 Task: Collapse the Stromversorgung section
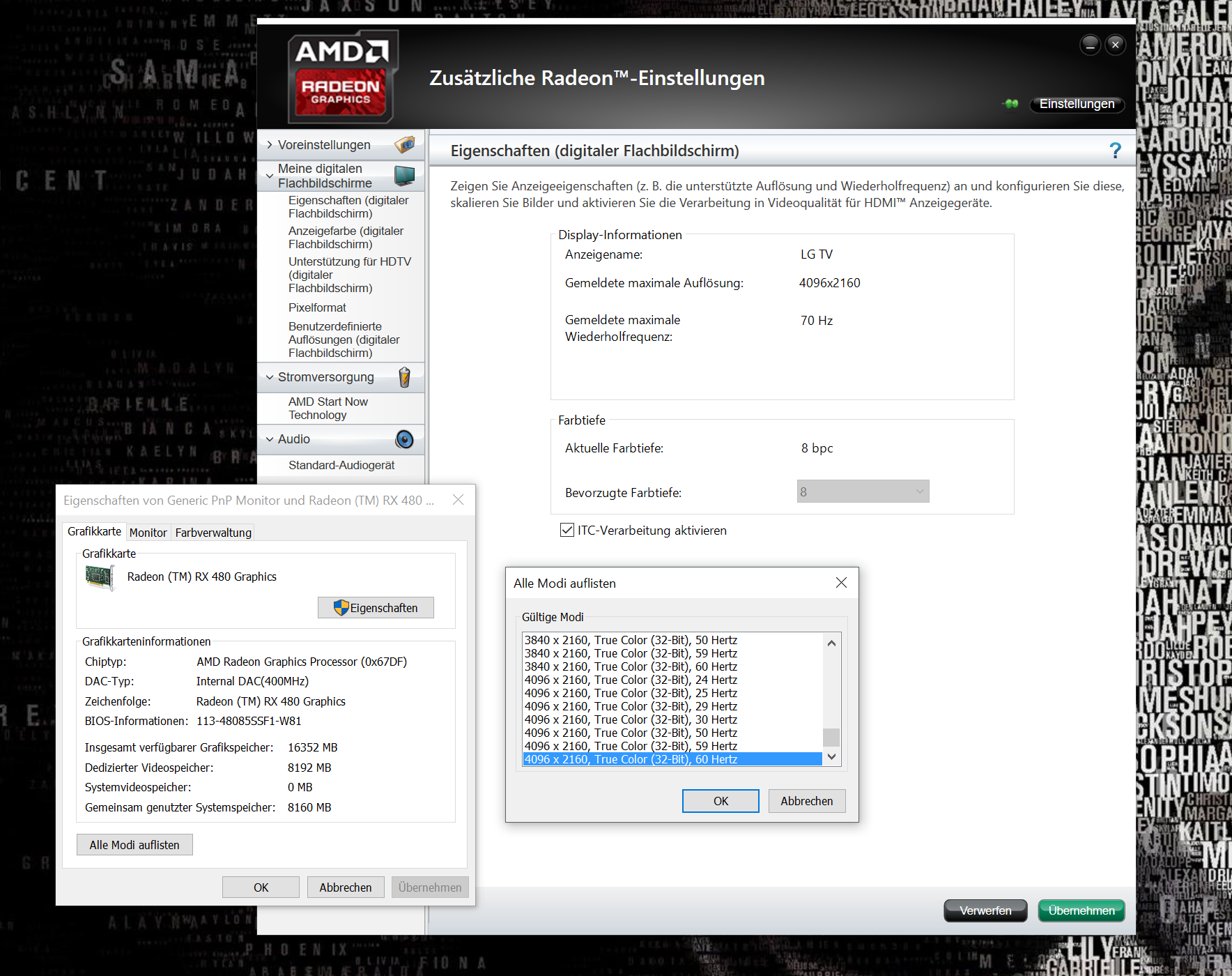click(270, 377)
